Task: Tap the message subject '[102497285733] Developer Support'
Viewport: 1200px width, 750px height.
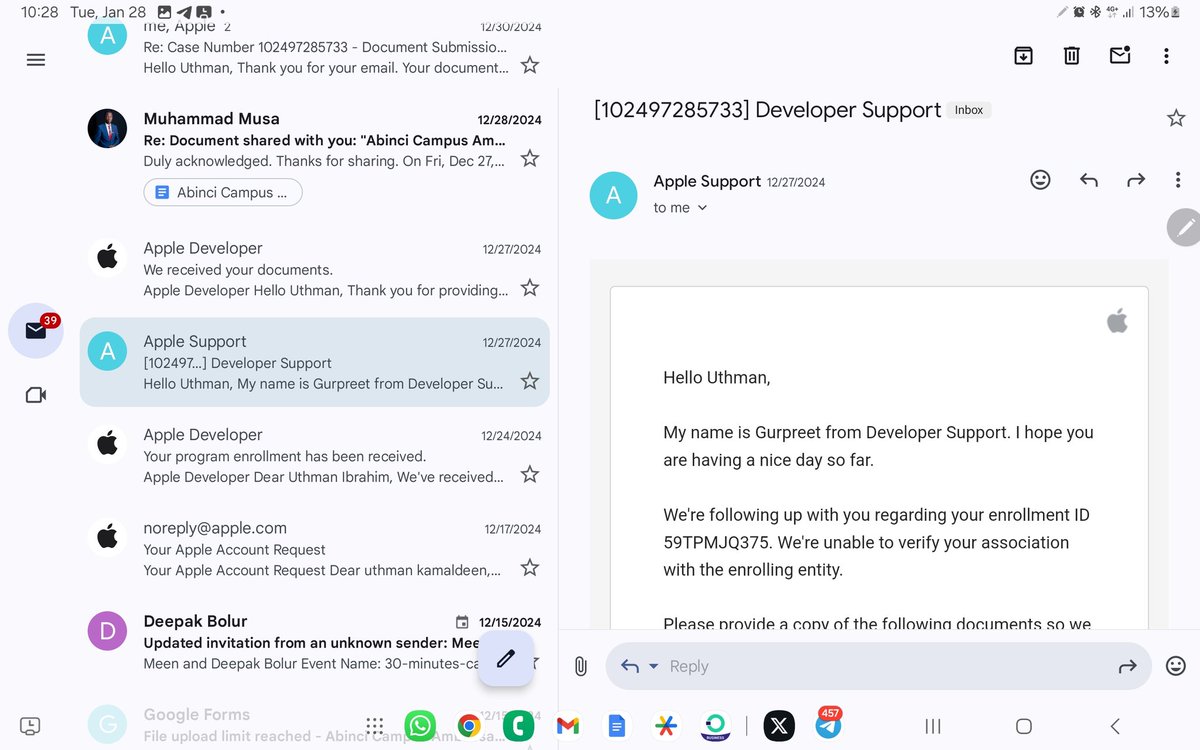Action: coord(767,110)
